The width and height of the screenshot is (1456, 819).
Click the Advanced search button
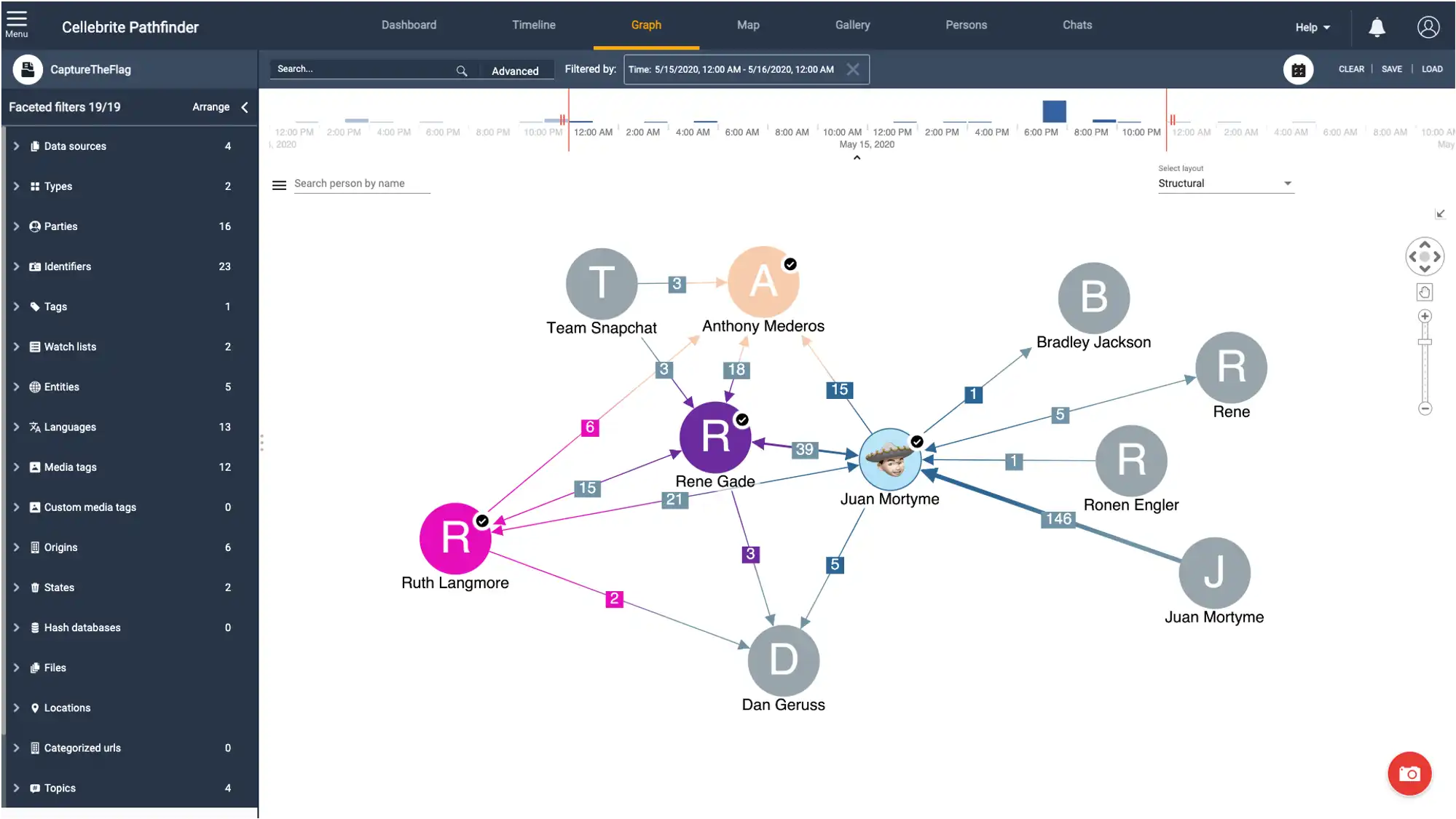coord(515,71)
